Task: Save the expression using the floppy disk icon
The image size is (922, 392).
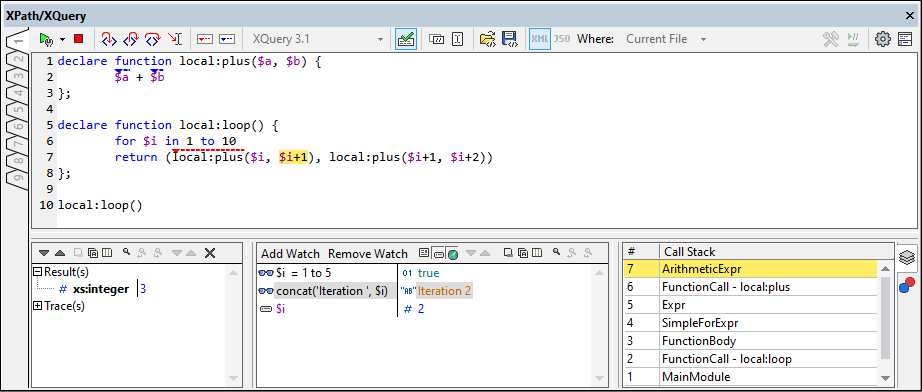Action: click(x=509, y=39)
